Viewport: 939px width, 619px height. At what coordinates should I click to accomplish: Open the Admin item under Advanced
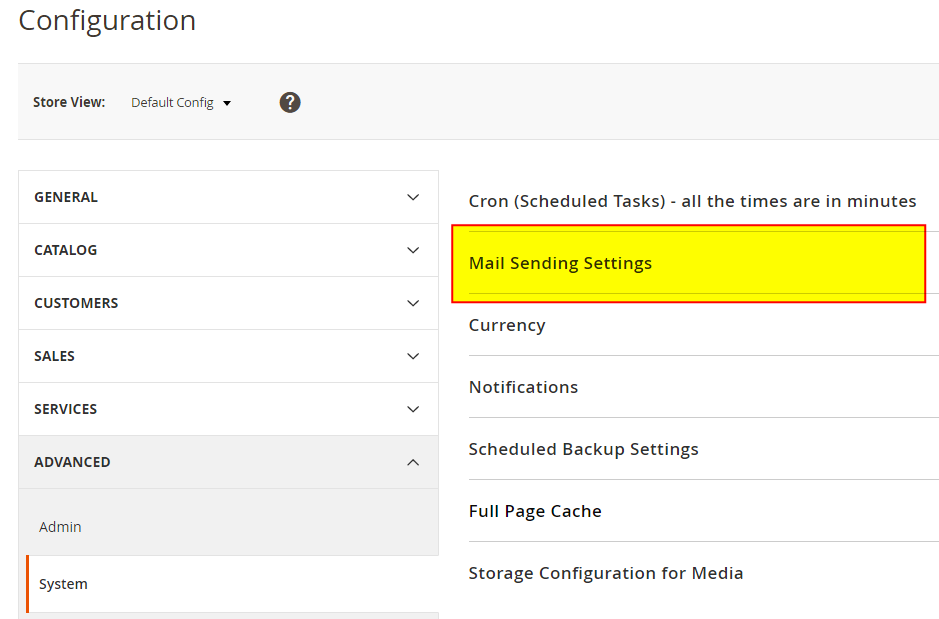click(x=60, y=527)
